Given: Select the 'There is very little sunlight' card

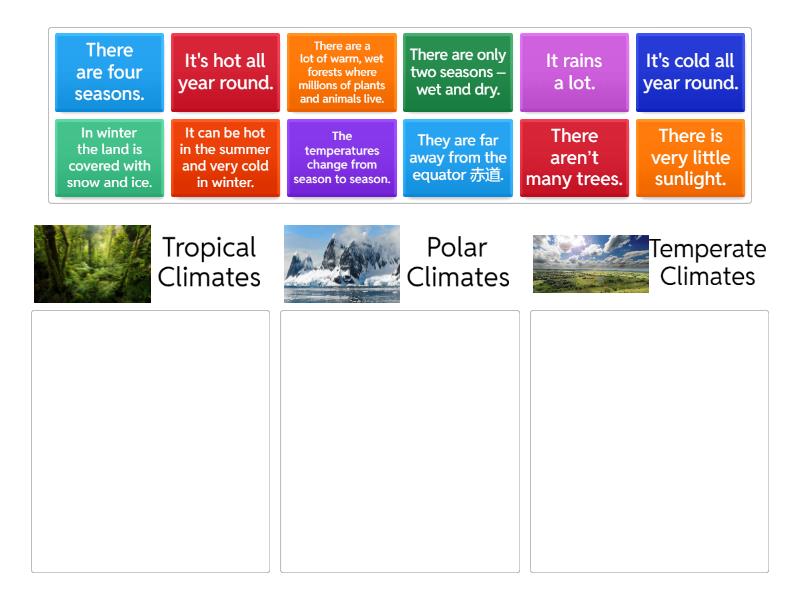Looking at the screenshot, I should [690, 158].
